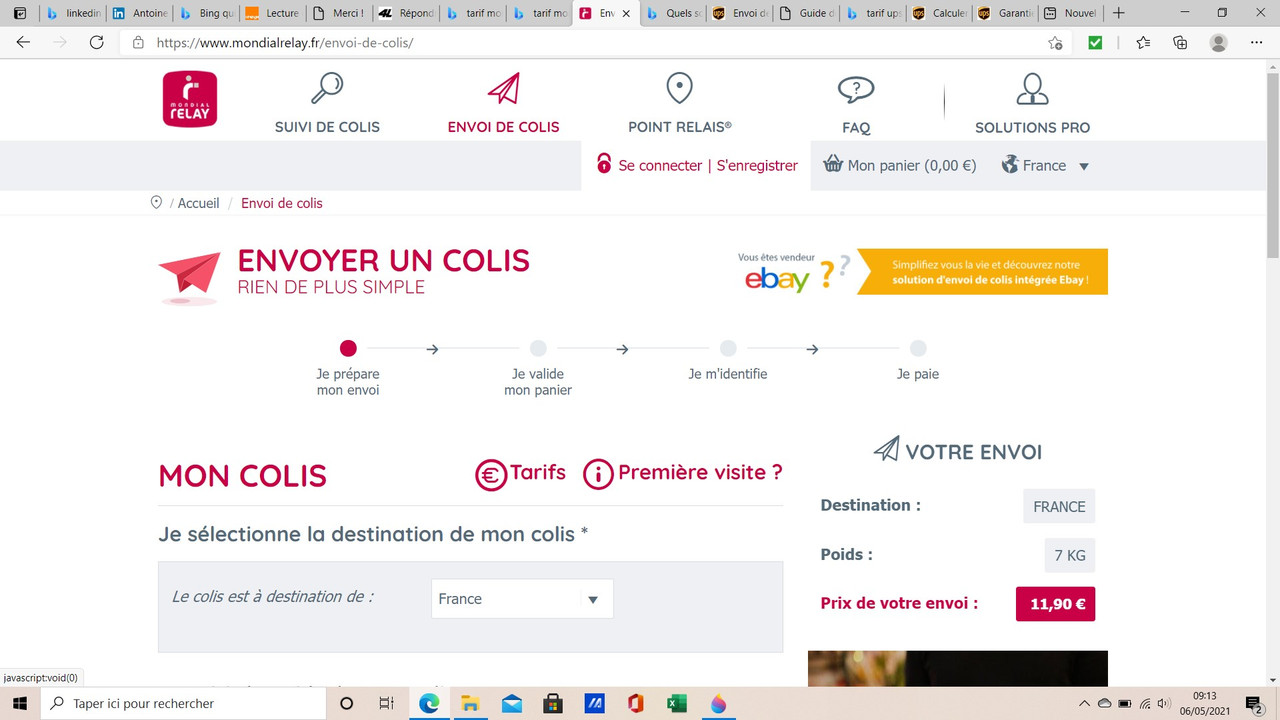Click Je paie step dot

click(x=918, y=349)
